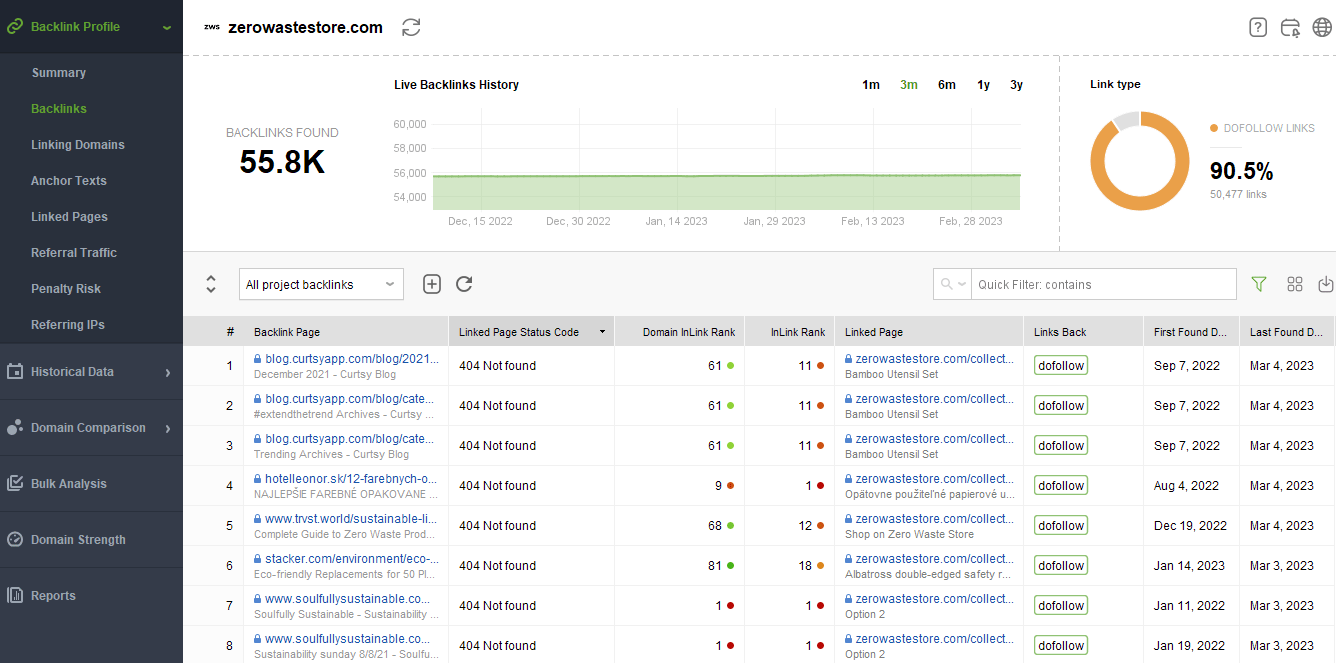Click the Dec 19, 2022 first found date
Viewport: 1336px width, 663px height.
1190,526
